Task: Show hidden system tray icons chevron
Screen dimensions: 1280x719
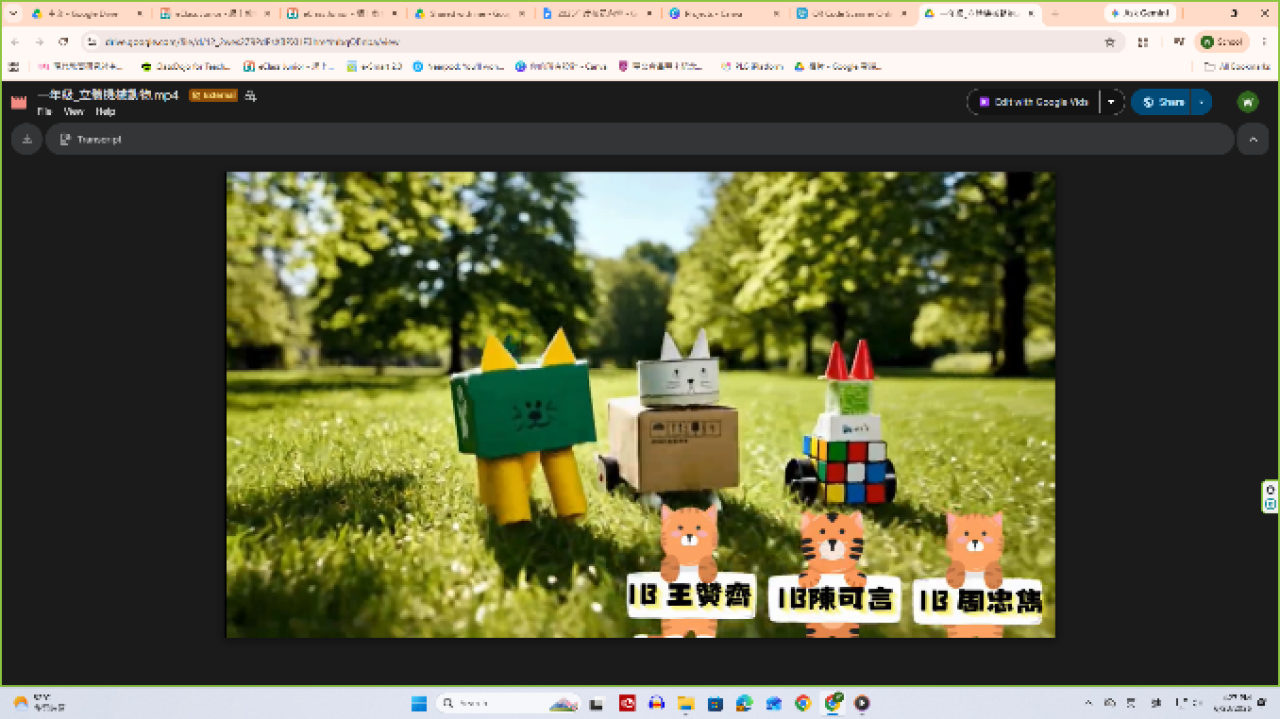Action: coord(1089,703)
